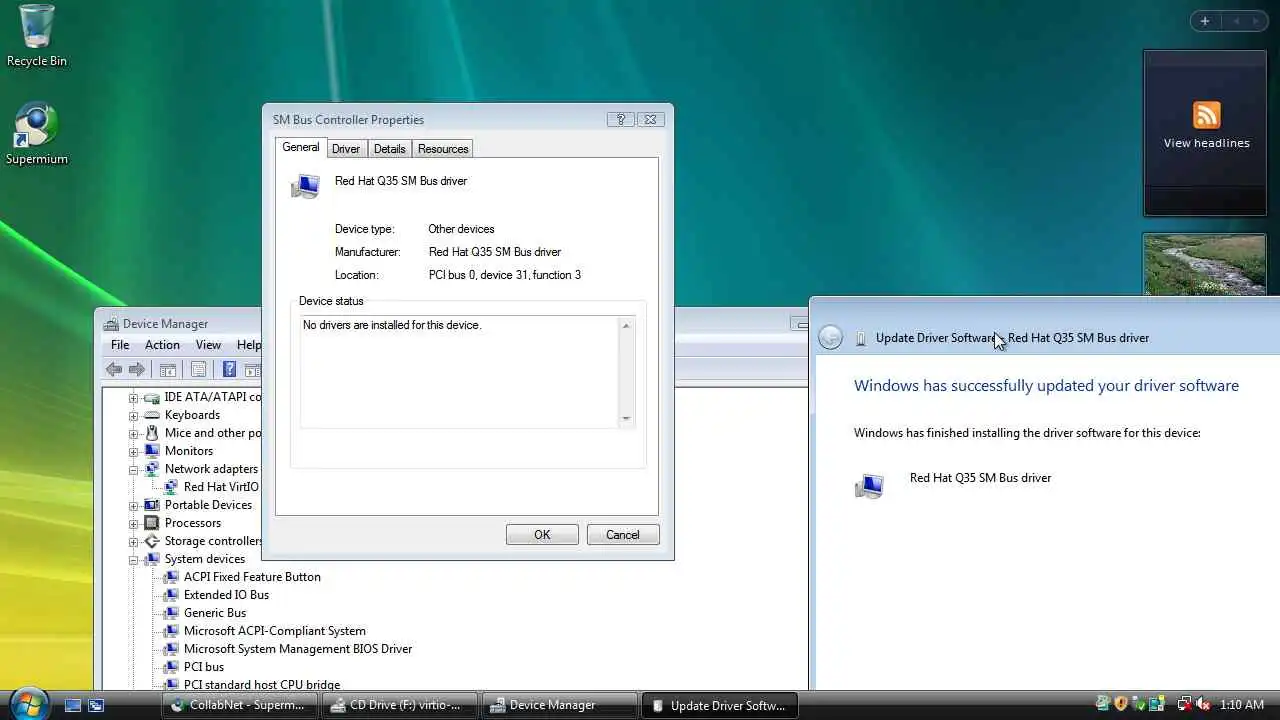Viewport: 1280px width, 720px height.
Task: Select Extended IO Bus device
Action: click(226, 595)
